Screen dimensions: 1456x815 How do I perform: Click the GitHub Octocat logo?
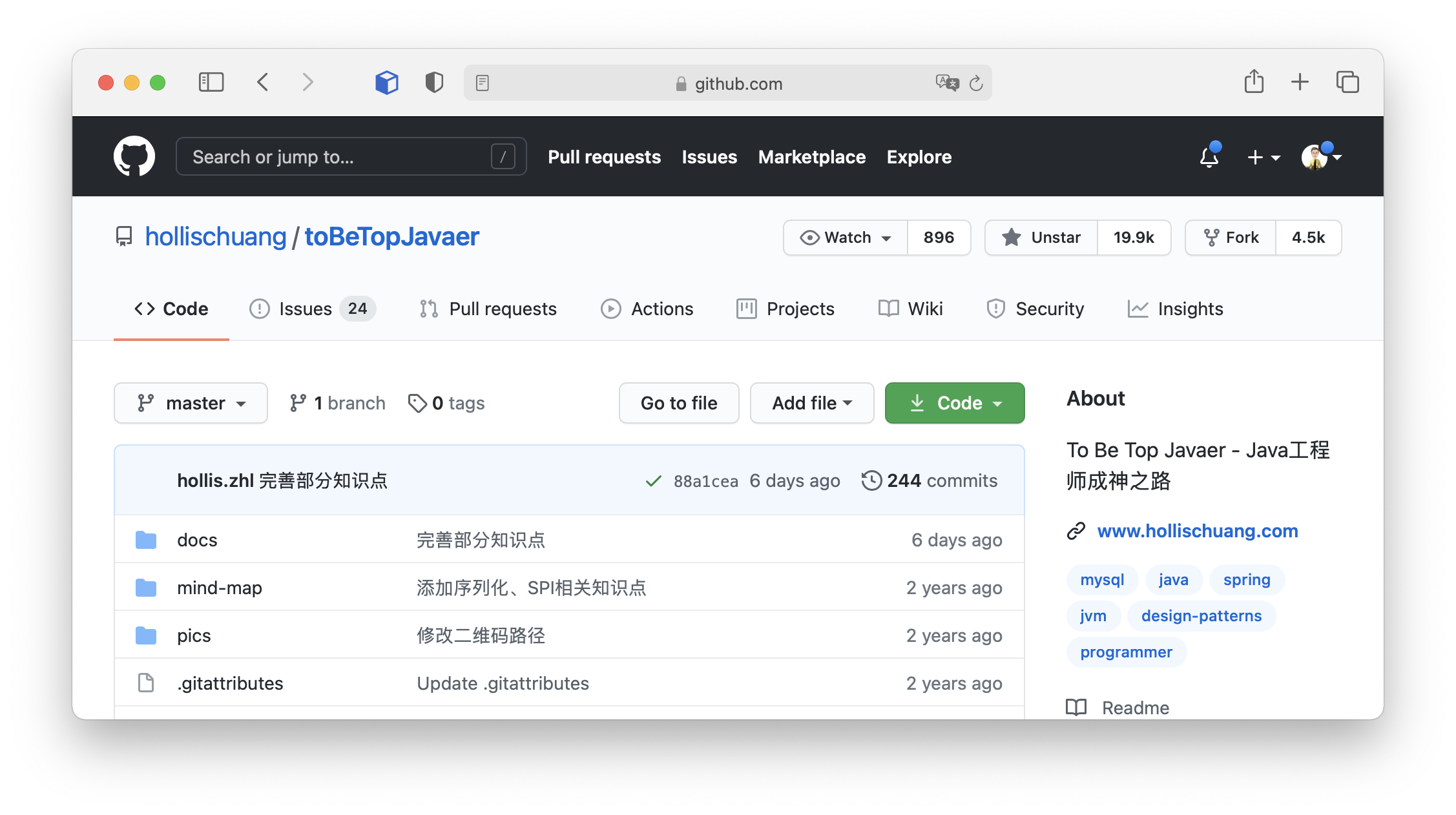134,156
